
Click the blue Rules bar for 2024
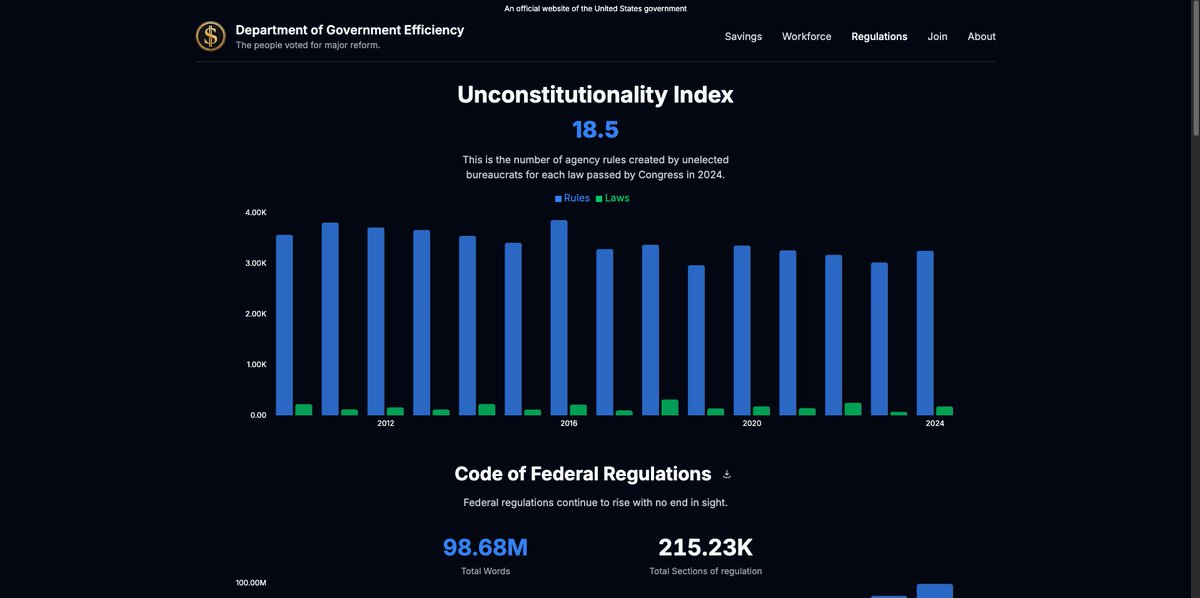coord(925,333)
